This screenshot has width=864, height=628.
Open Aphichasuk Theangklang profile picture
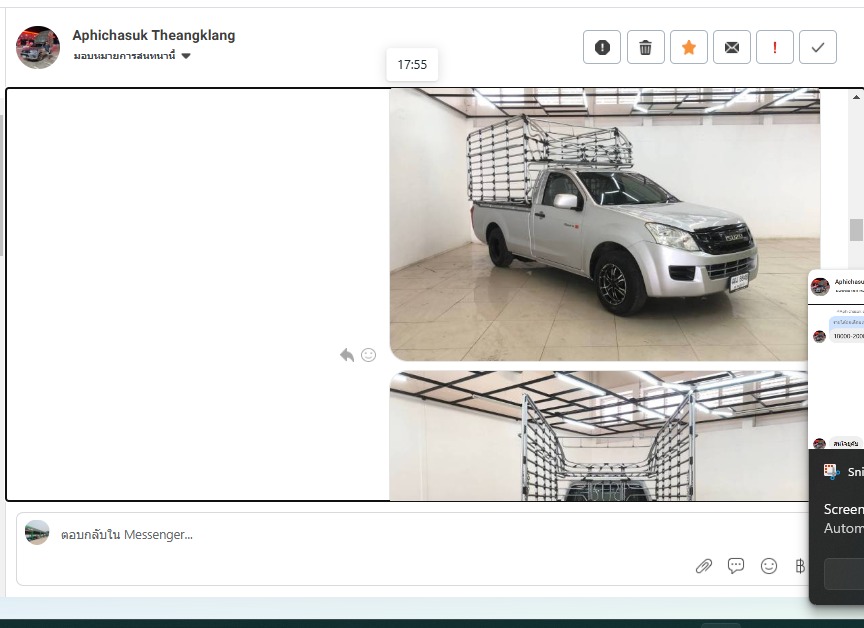pyautogui.click(x=37, y=47)
